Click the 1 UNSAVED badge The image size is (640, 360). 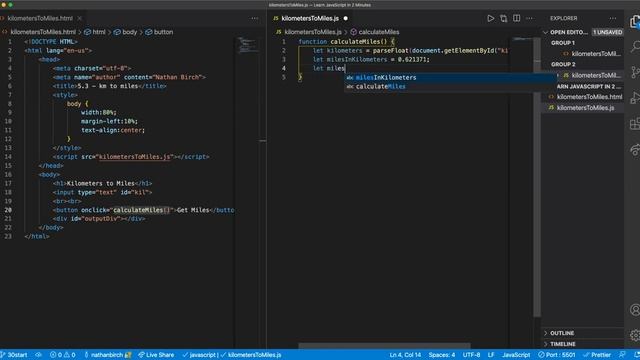pyautogui.click(x=608, y=32)
